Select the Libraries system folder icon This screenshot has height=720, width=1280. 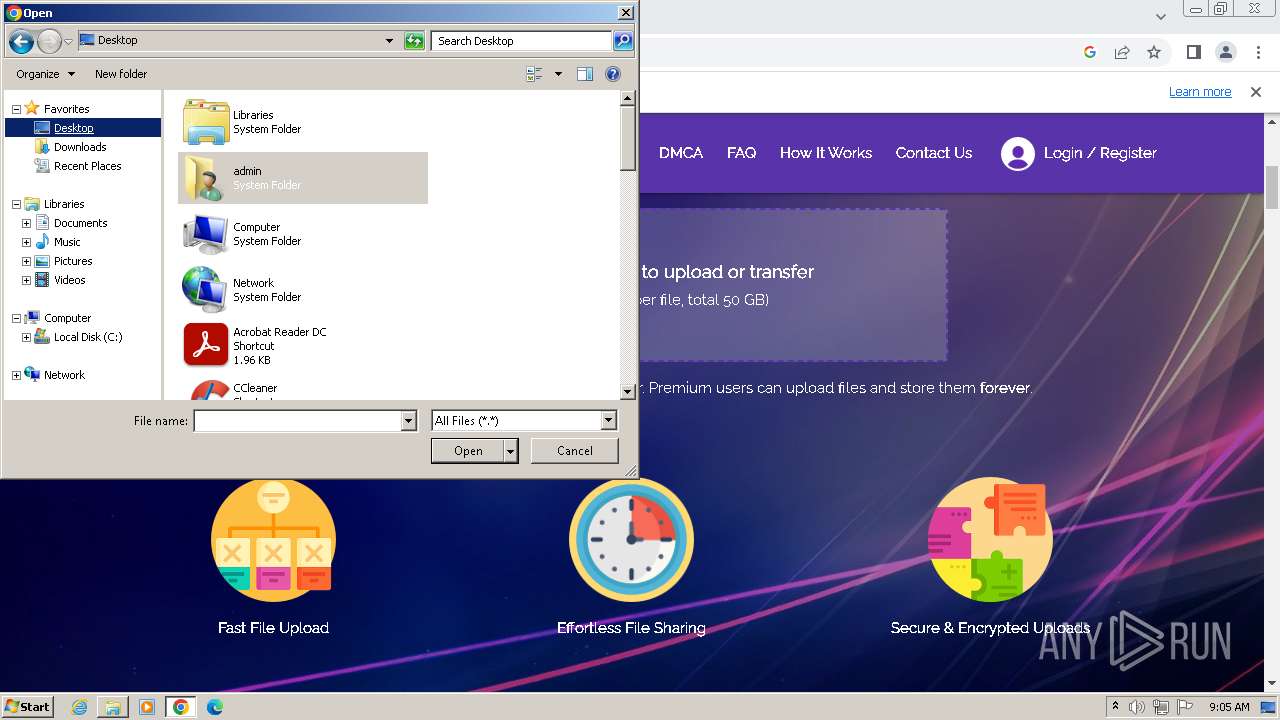coord(206,122)
